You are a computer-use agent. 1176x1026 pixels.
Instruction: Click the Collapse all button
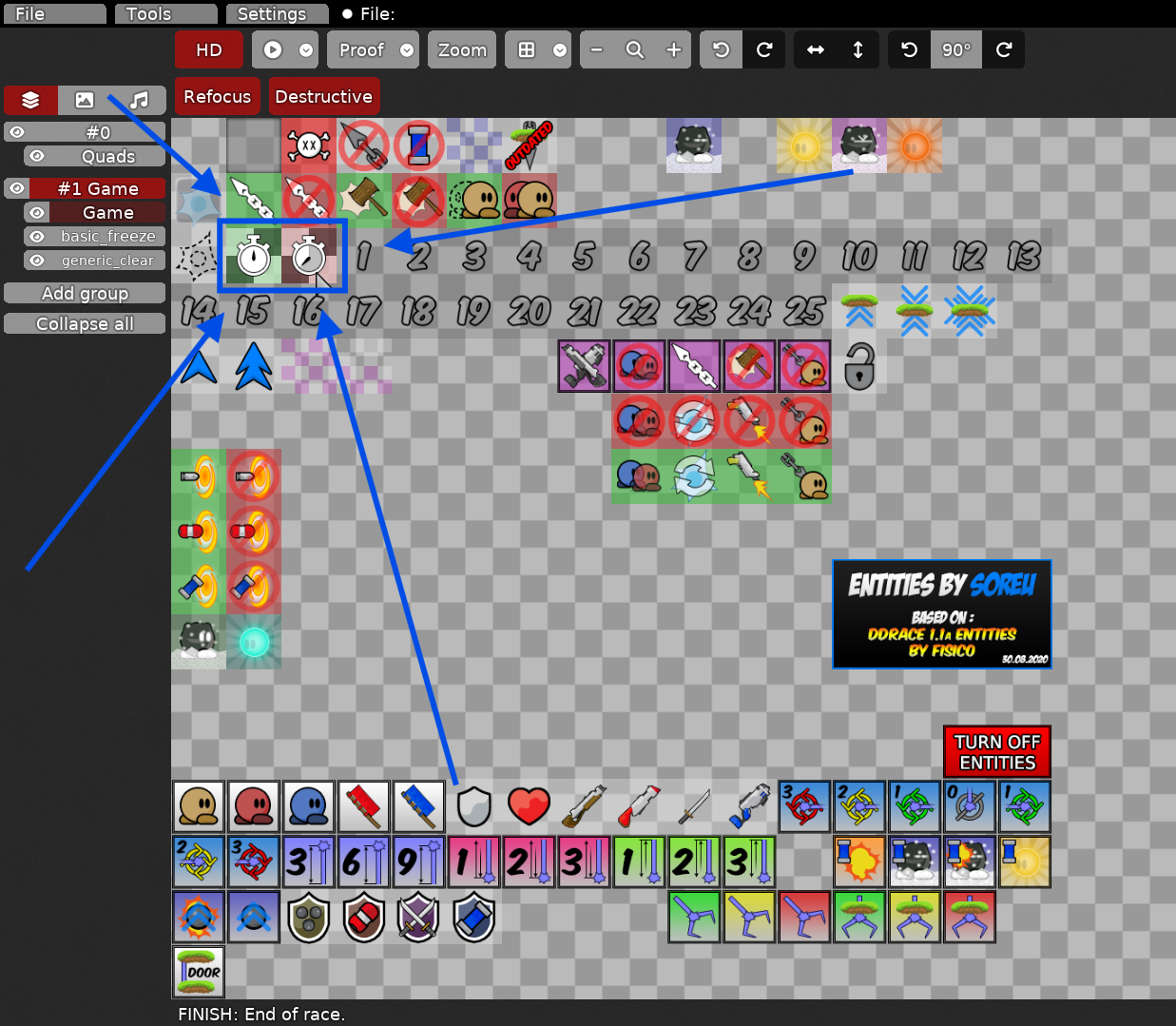click(85, 323)
